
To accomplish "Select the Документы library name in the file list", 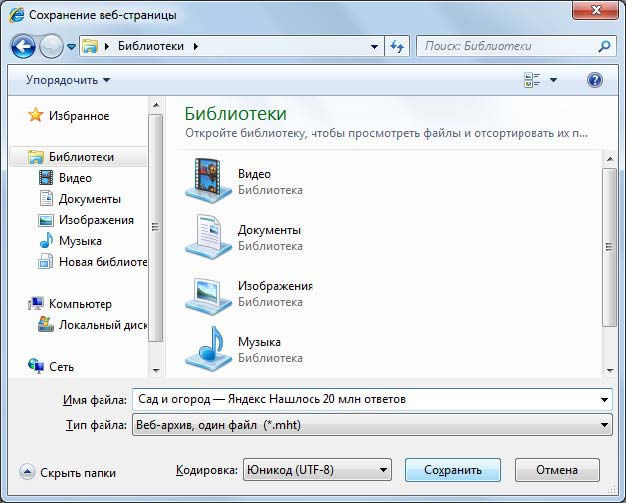I will click(x=269, y=230).
